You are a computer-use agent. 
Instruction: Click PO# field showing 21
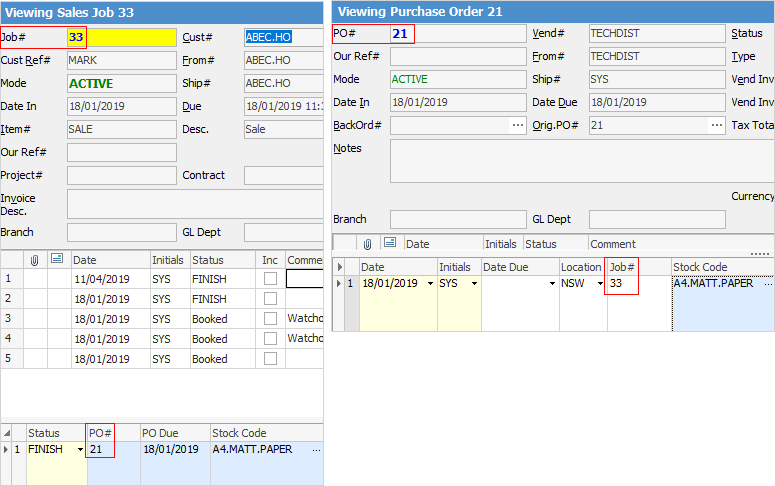coord(458,34)
